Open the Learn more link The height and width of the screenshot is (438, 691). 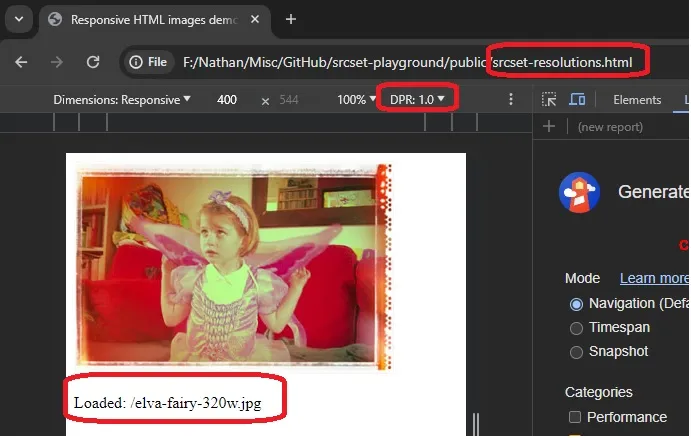point(654,278)
